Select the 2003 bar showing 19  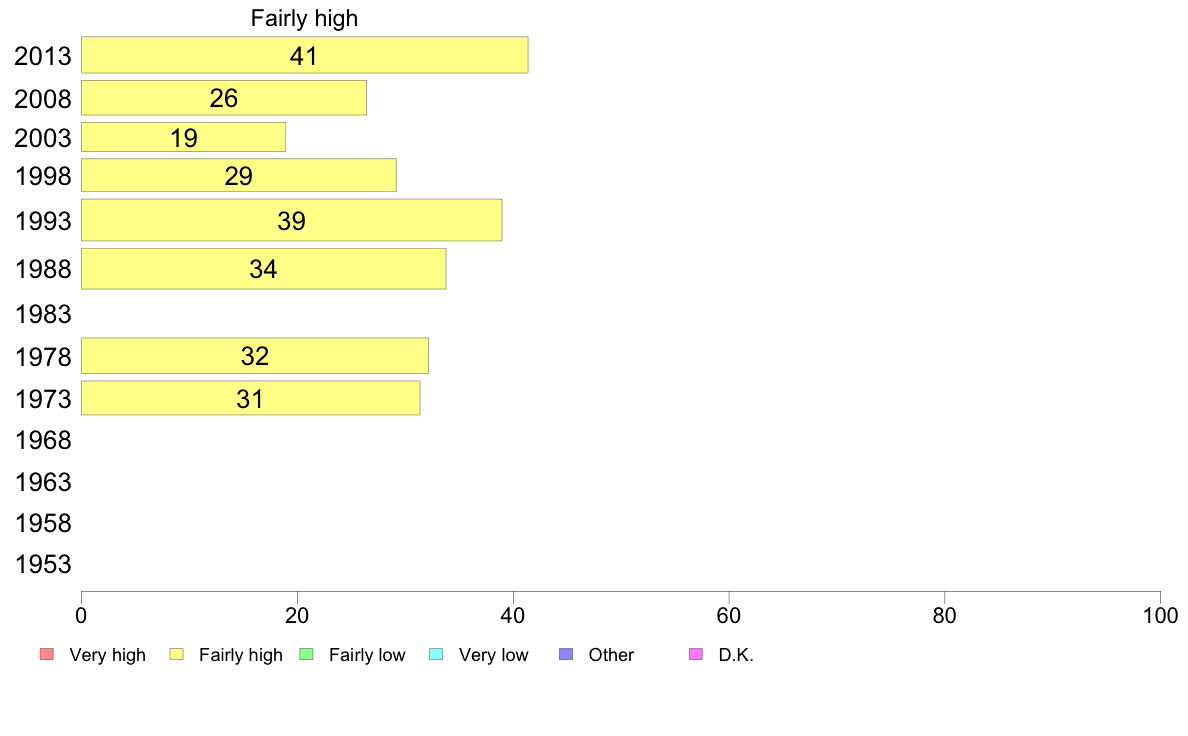pyautogui.click(x=183, y=137)
